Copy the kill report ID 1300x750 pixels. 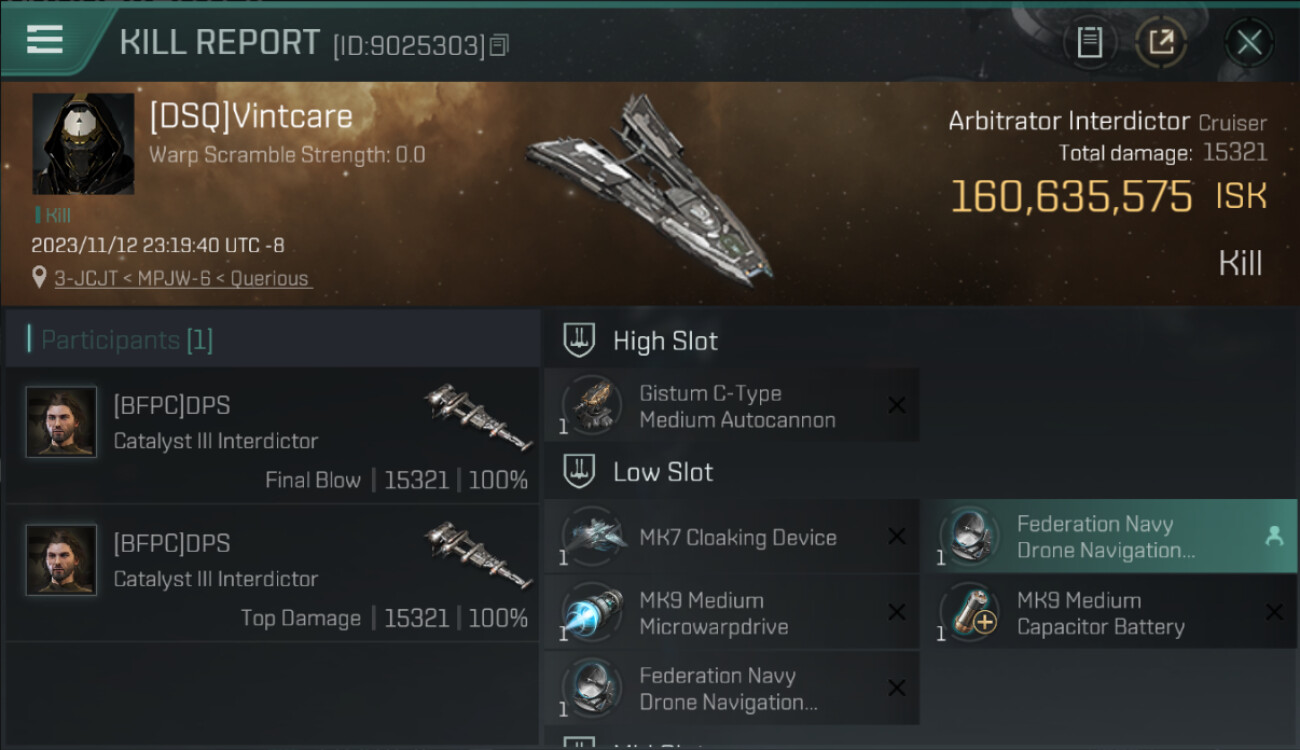pyautogui.click(x=499, y=45)
